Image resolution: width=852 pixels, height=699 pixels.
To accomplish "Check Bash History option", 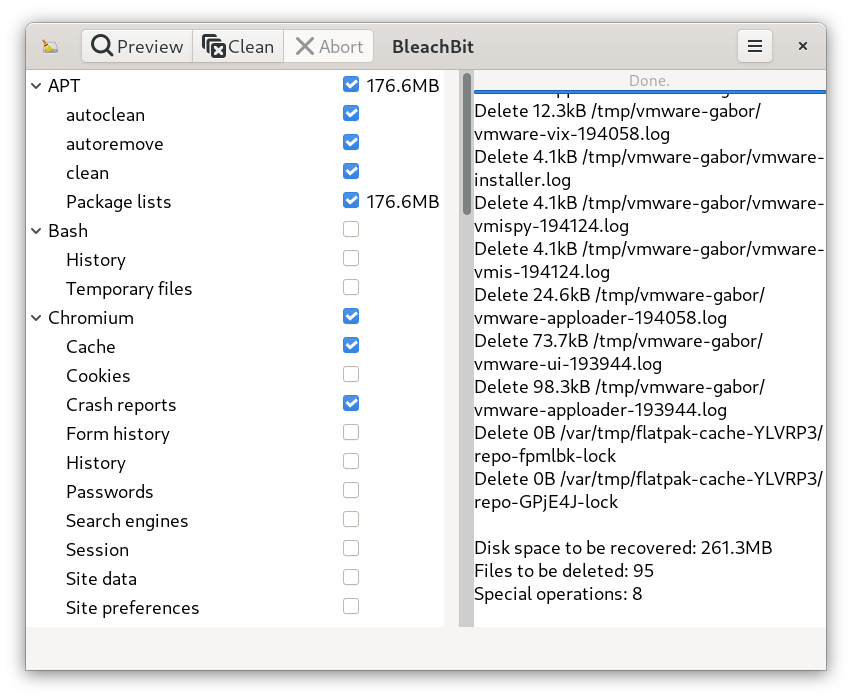I will tap(351, 258).
